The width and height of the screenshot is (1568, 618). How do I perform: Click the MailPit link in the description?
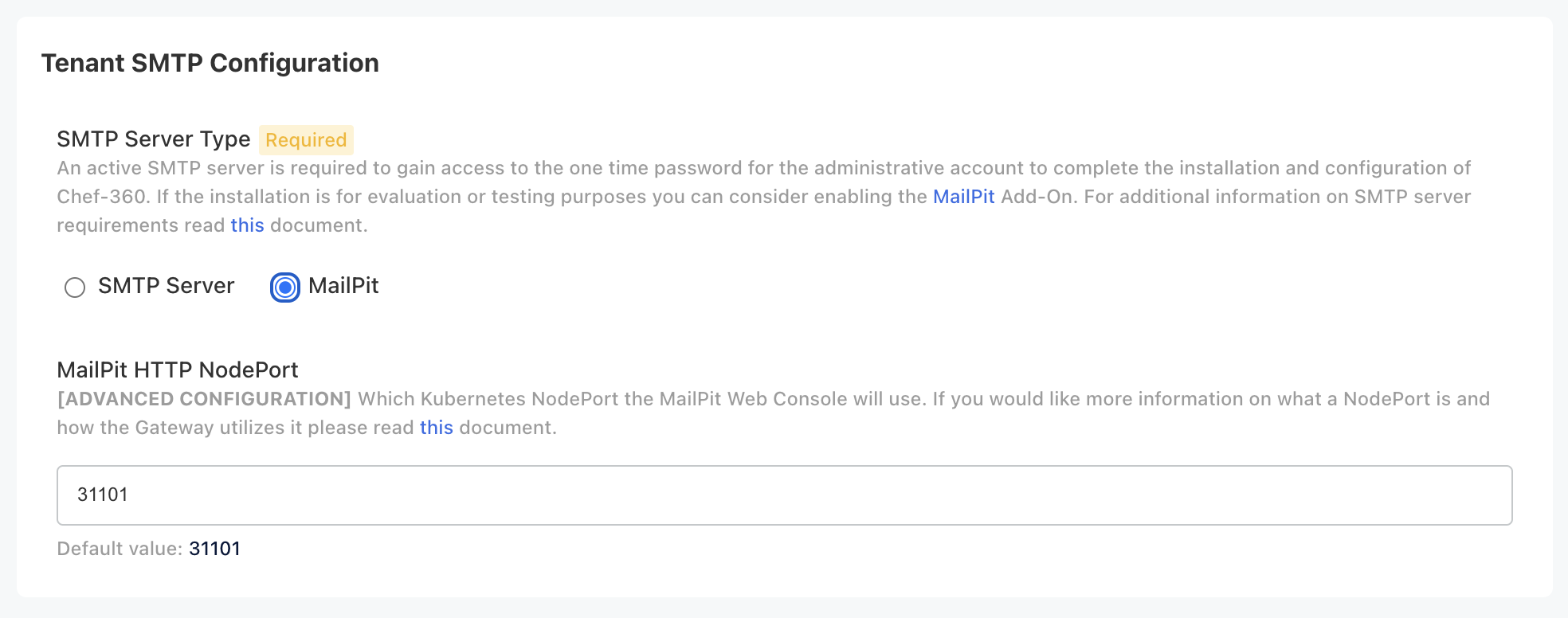point(963,197)
